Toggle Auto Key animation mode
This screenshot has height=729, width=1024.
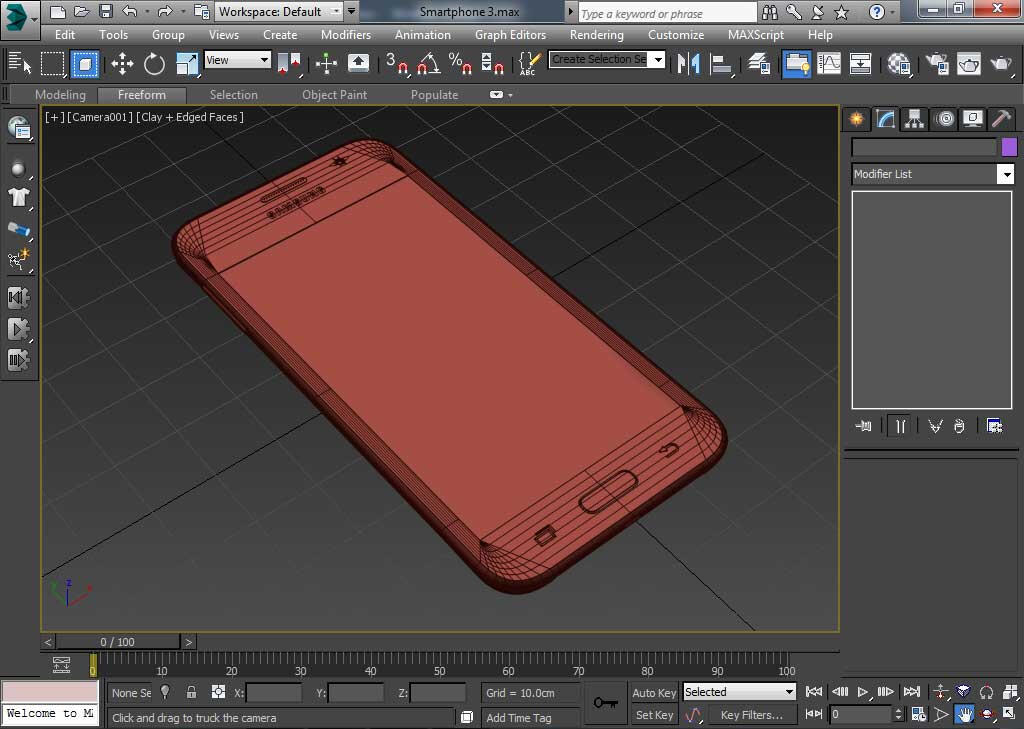point(654,692)
